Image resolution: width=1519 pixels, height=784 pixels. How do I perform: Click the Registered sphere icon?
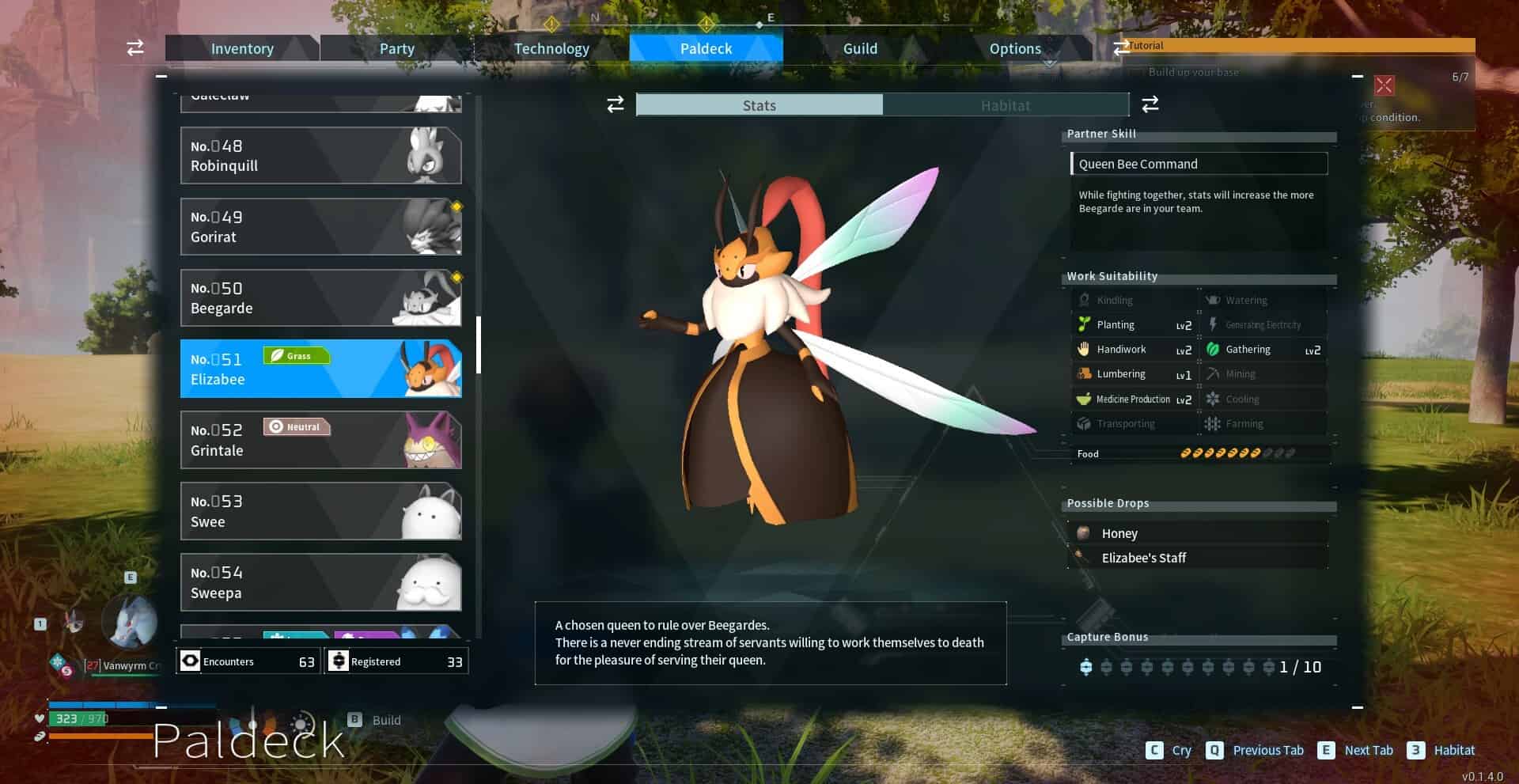pyautogui.click(x=338, y=661)
